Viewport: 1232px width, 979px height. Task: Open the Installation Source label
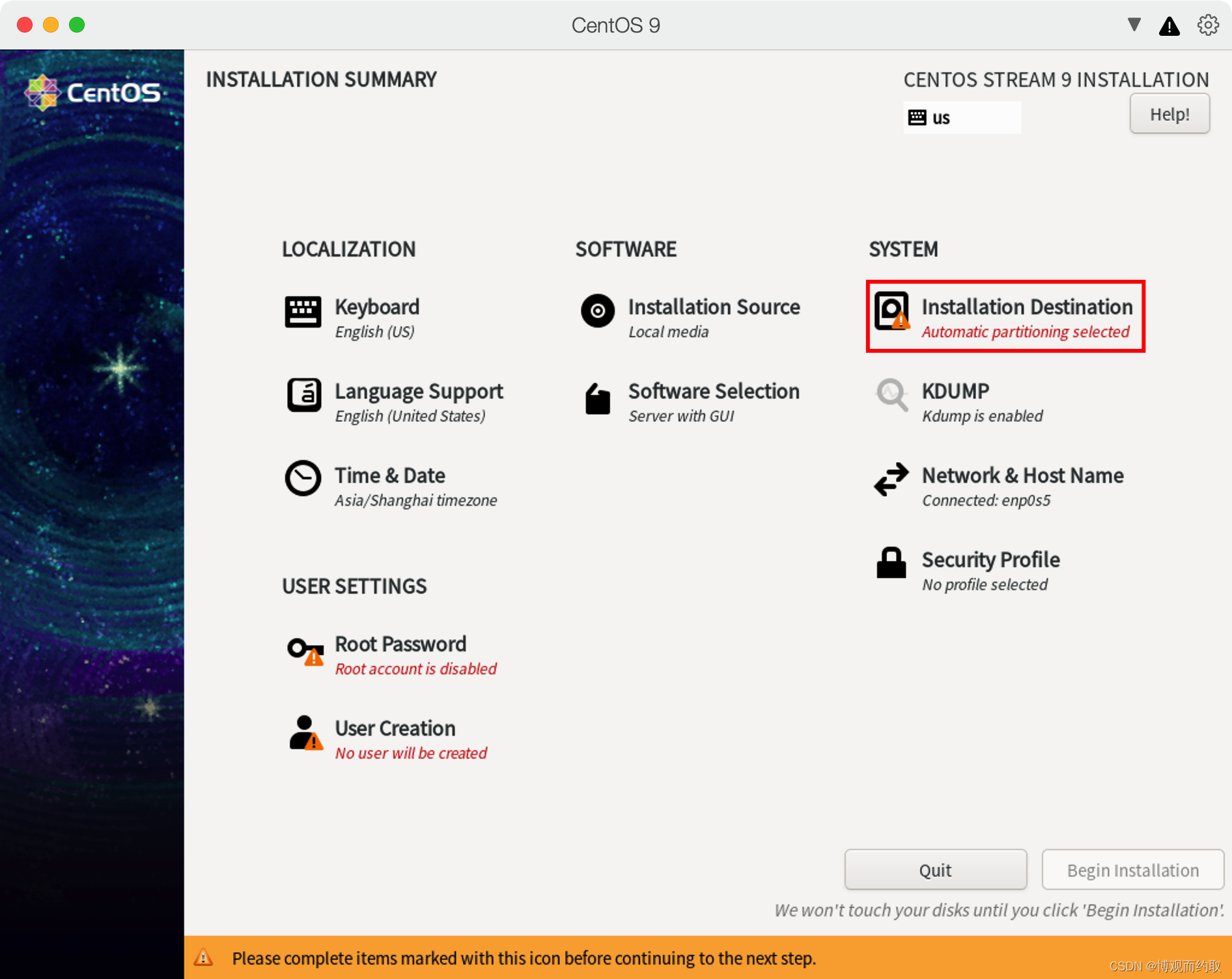(714, 307)
